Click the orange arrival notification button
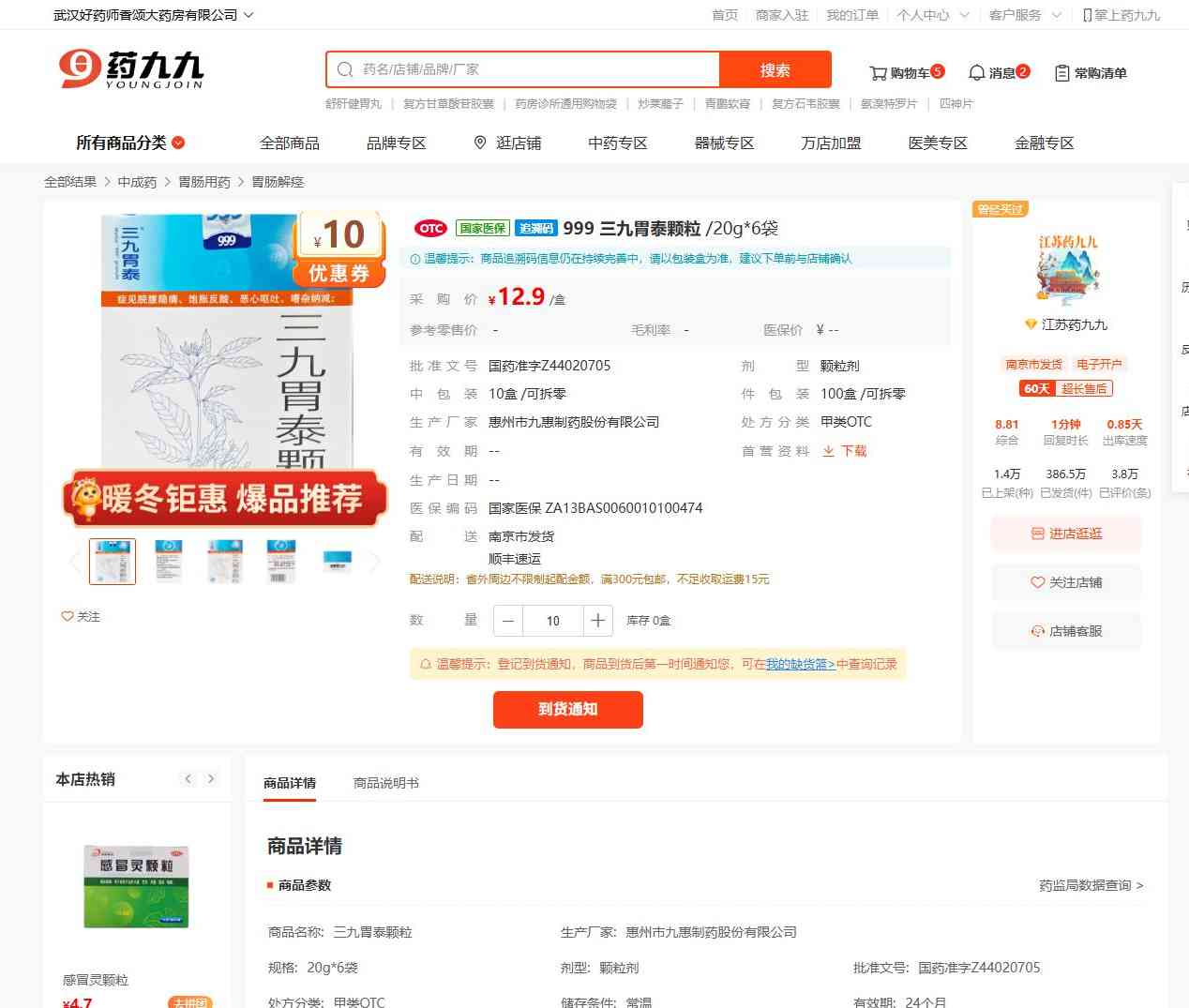This screenshot has width=1189, height=1008. click(567, 709)
